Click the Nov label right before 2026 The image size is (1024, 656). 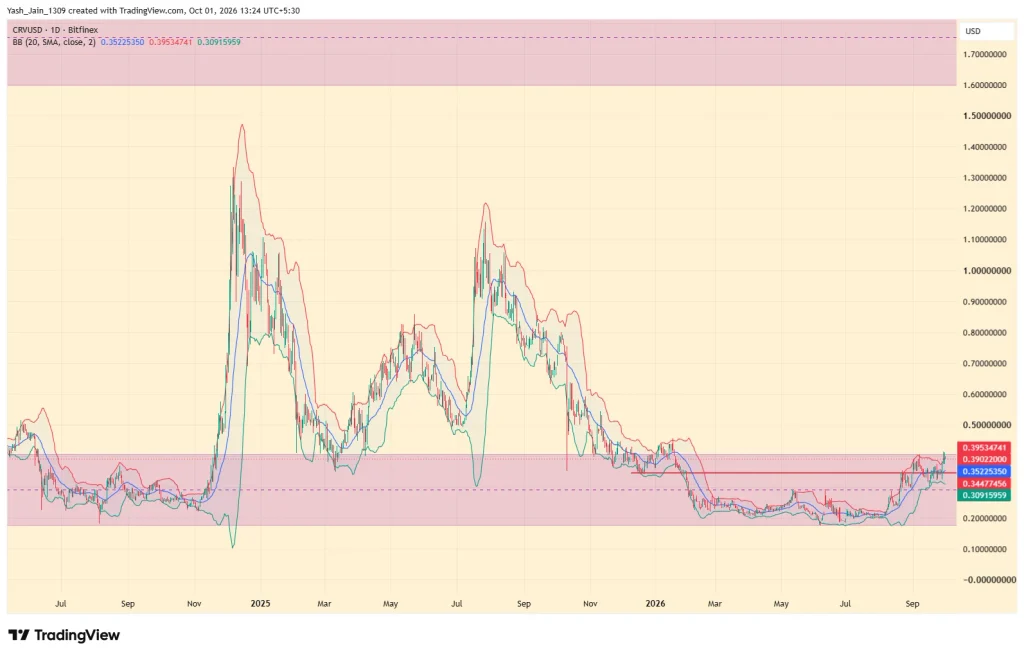(x=590, y=604)
